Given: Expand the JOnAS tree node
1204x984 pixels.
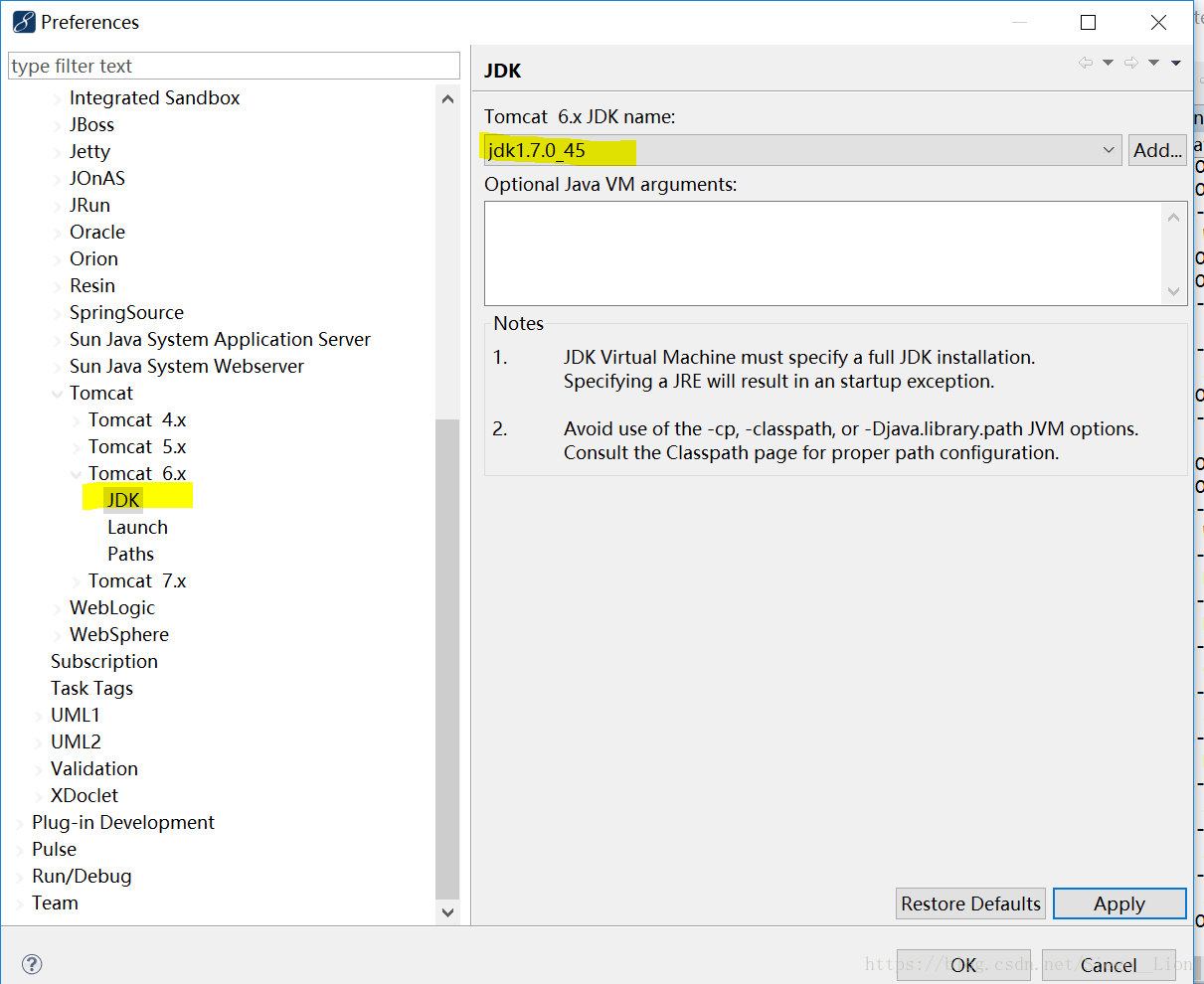Looking at the screenshot, I should [58, 179].
